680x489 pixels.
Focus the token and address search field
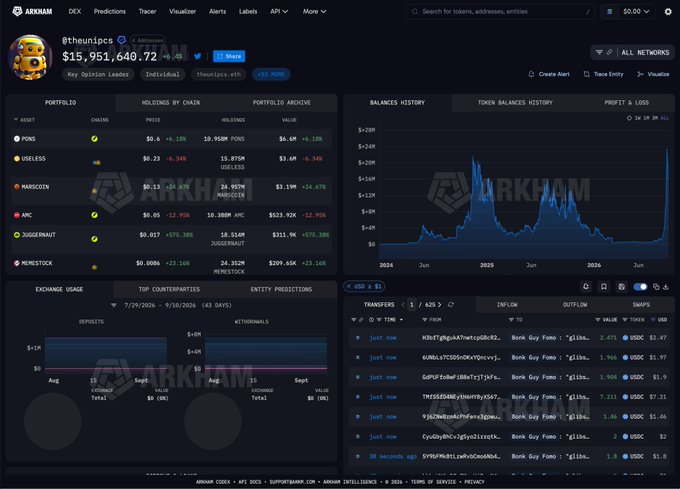[x=500, y=12]
